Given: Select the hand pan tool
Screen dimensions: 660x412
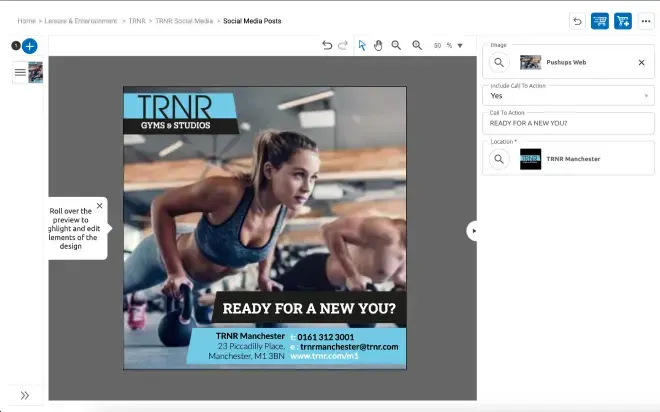Looking at the screenshot, I should coord(379,45).
